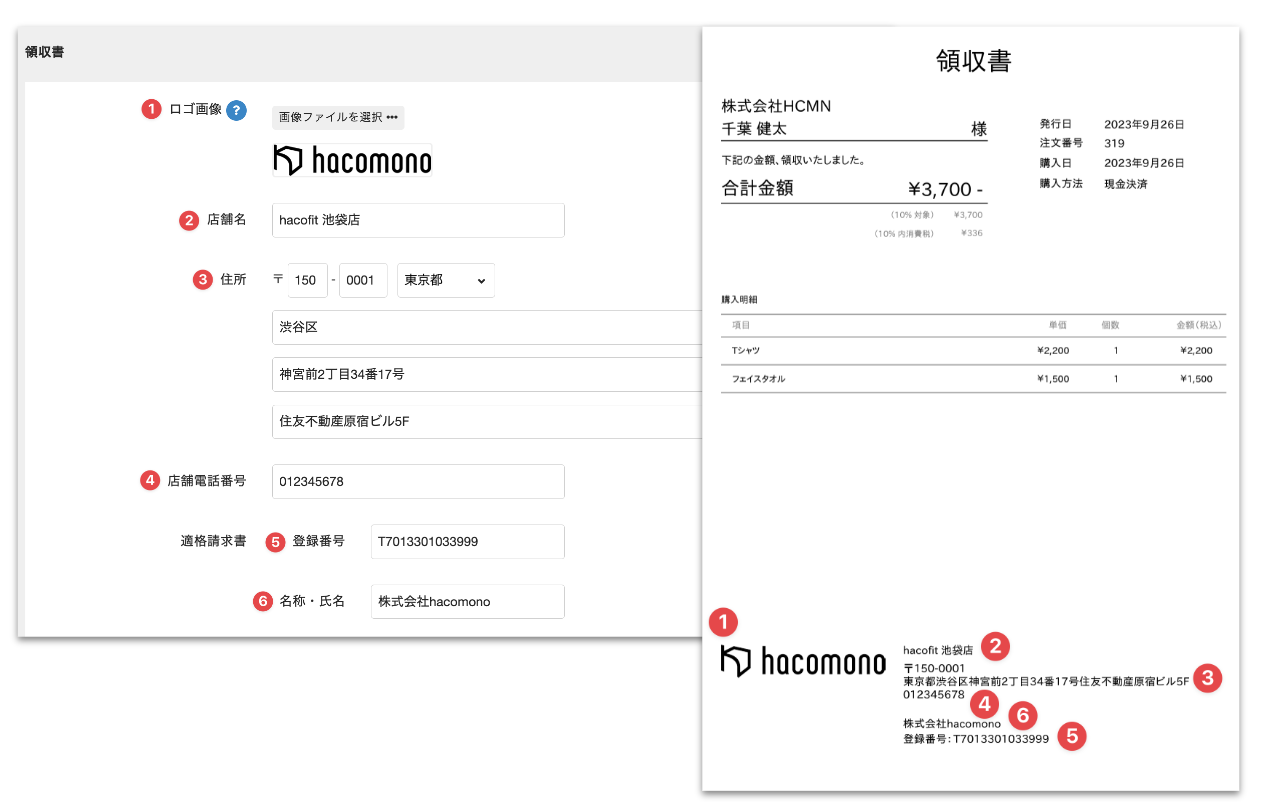Focus the 店舗名 field containing hacofit 池袋店
This screenshot has width=1274, height=802.
[x=417, y=221]
